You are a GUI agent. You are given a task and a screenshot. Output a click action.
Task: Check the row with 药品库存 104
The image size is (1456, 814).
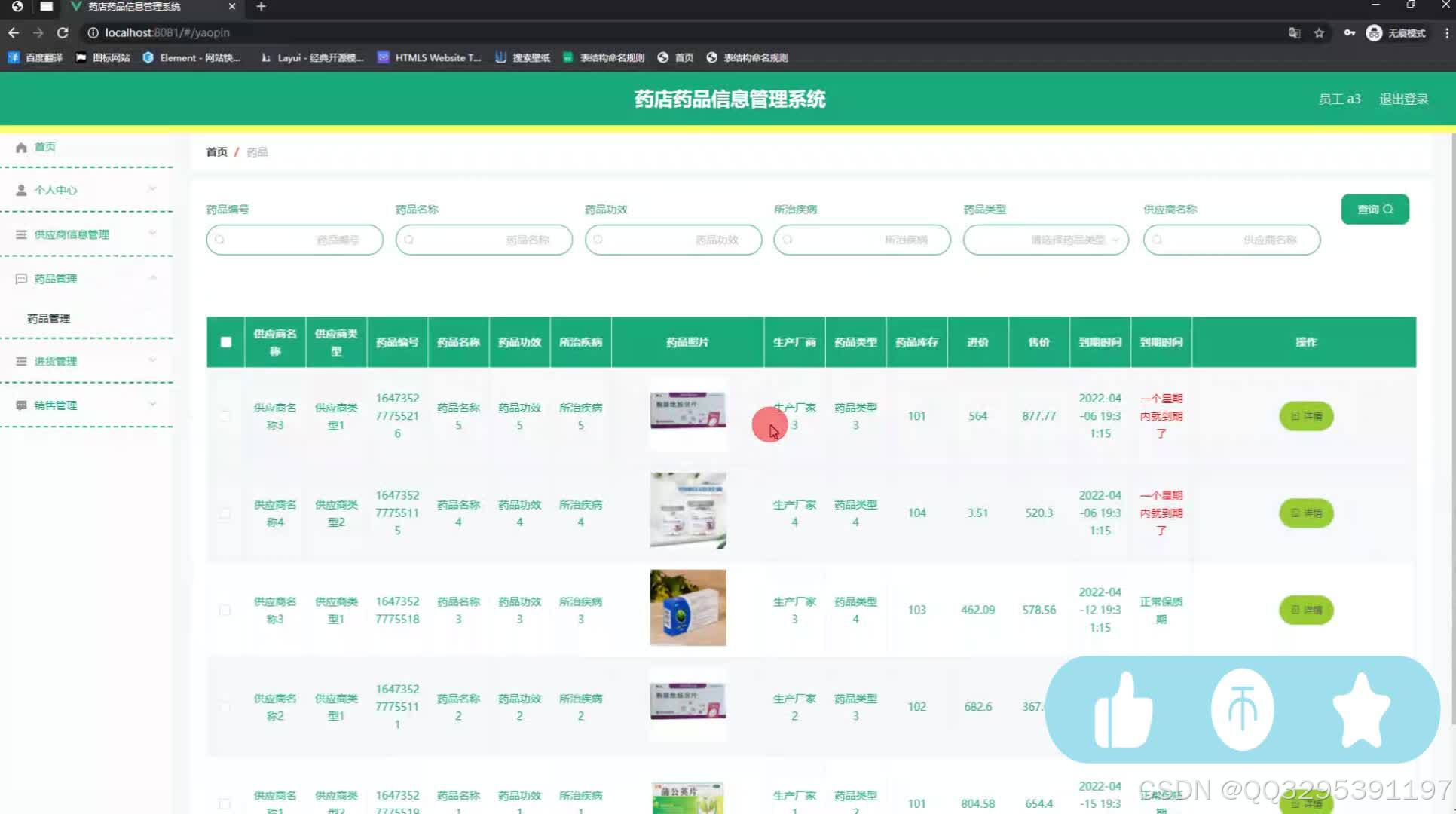(x=225, y=513)
